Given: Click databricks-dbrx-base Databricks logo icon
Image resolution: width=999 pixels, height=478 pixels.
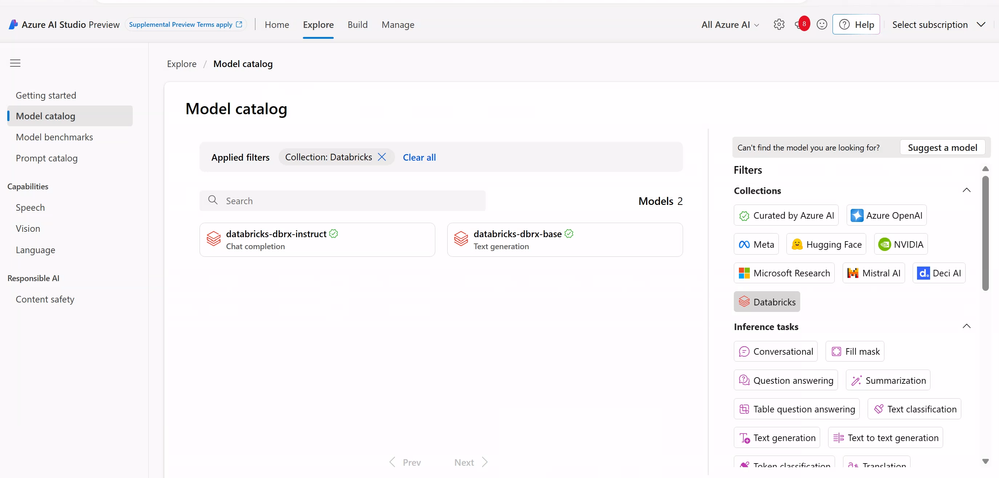Looking at the screenshot, I should click(x=461, y=239).
